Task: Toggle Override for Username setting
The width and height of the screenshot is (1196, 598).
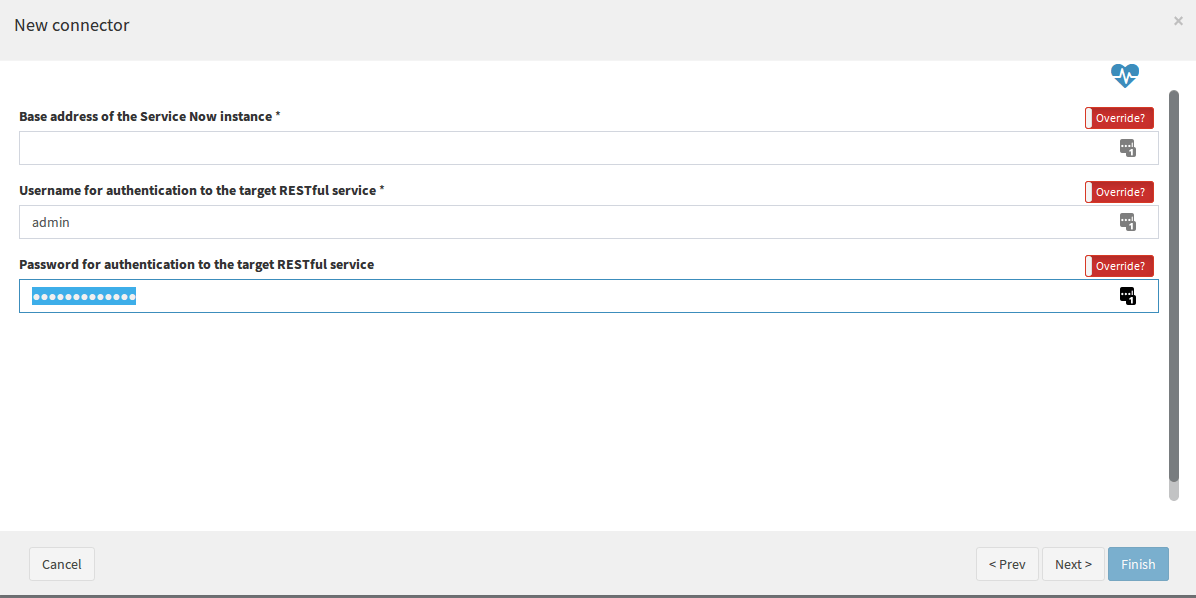Action: [x=1119, y=192]
